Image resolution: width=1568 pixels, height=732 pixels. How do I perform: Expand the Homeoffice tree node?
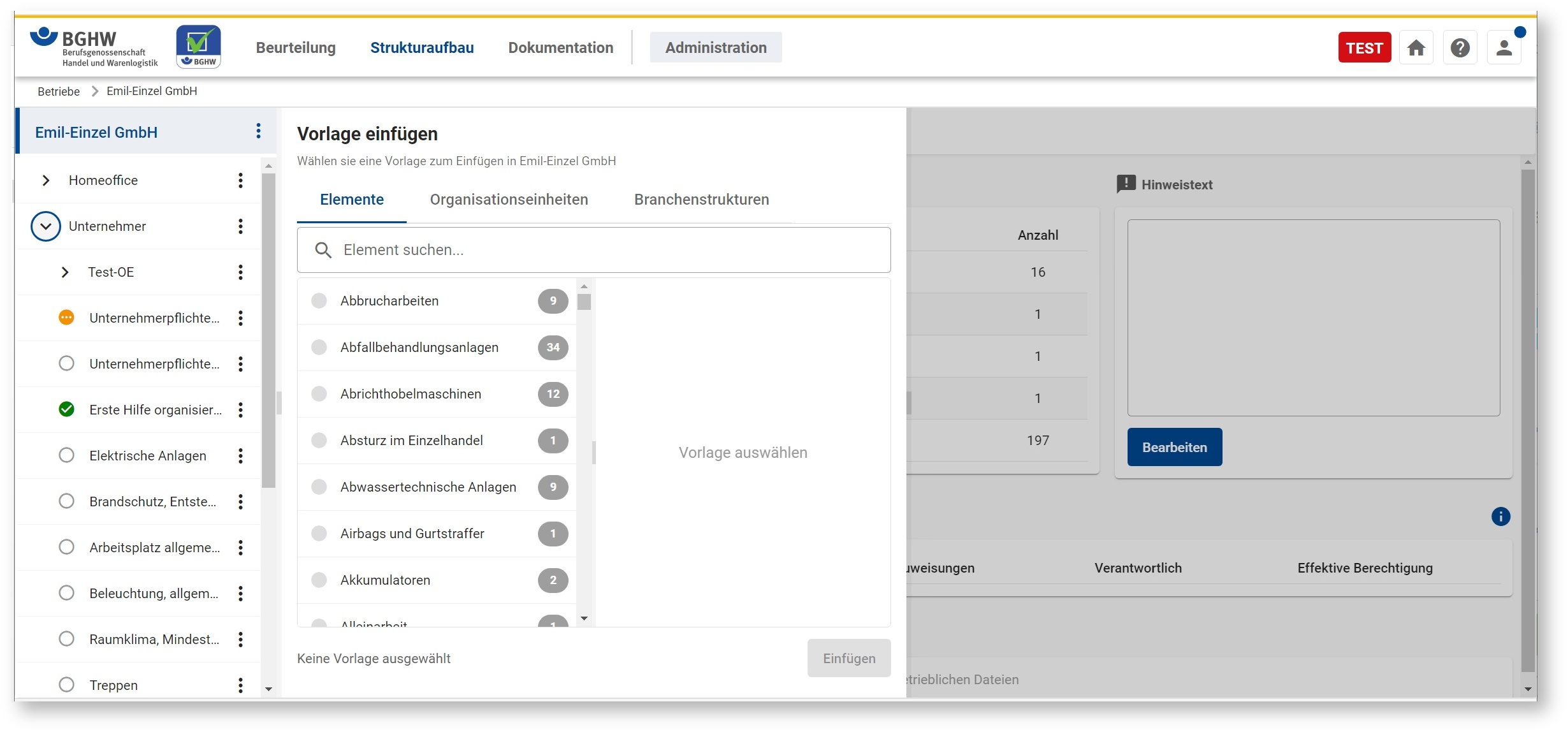point(46,180)
